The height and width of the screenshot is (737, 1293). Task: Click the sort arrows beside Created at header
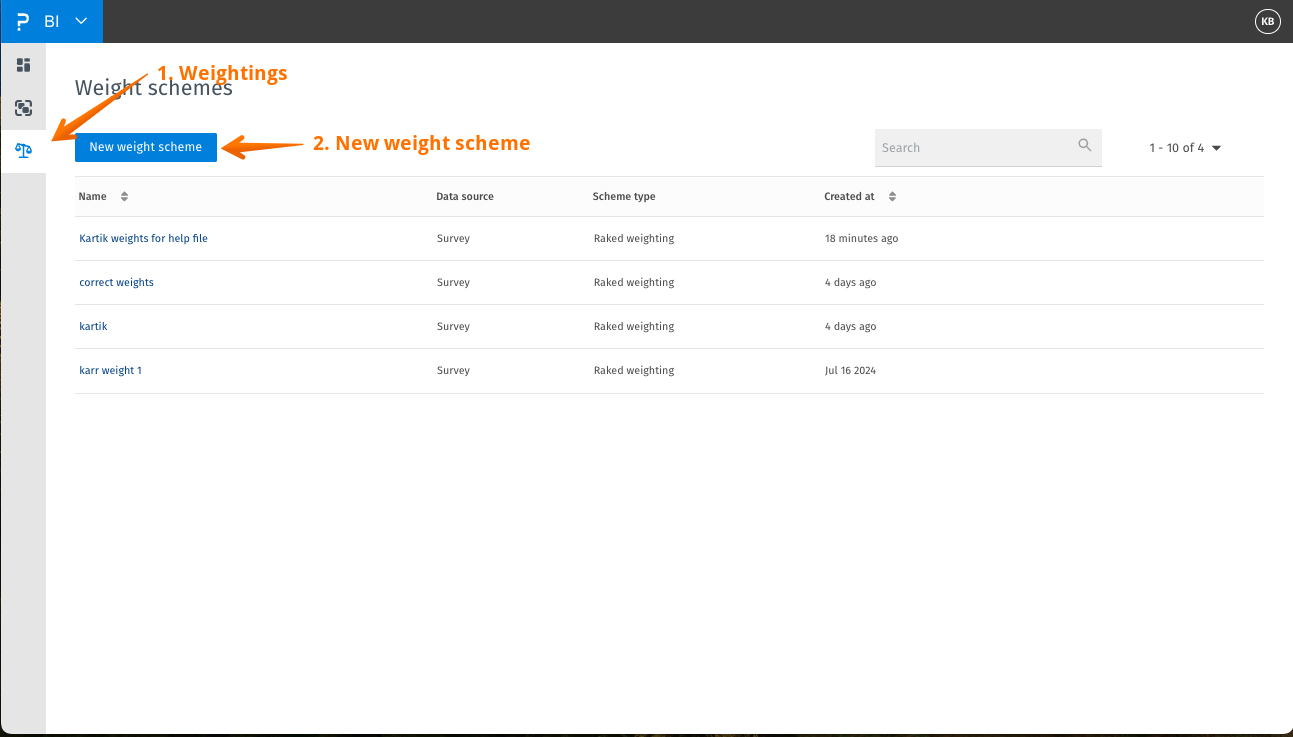click(891, 196)
